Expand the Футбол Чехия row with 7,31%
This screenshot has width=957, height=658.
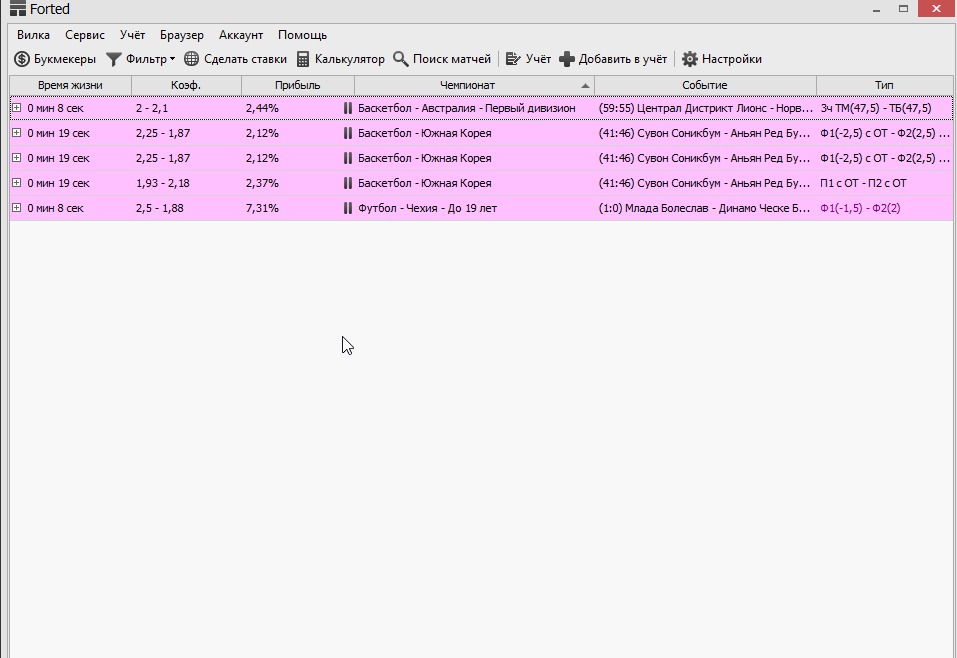pos(16,208)
